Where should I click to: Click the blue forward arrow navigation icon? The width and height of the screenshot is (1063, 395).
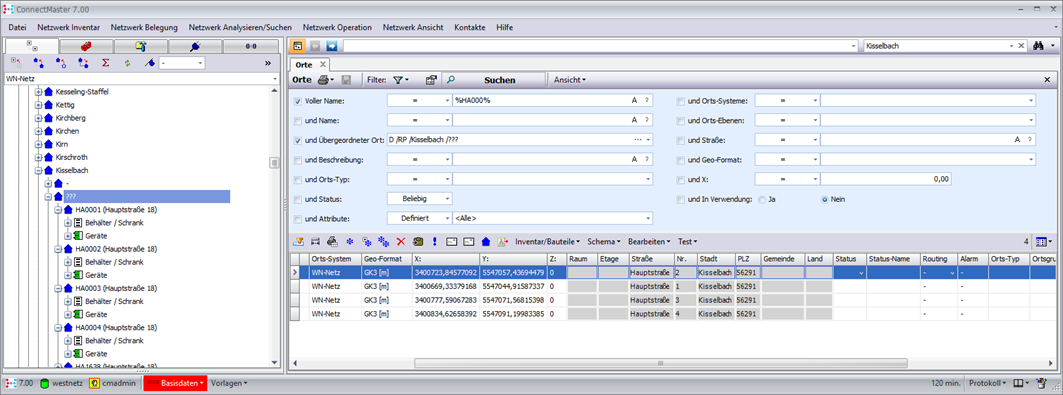(x=332, y=46)
